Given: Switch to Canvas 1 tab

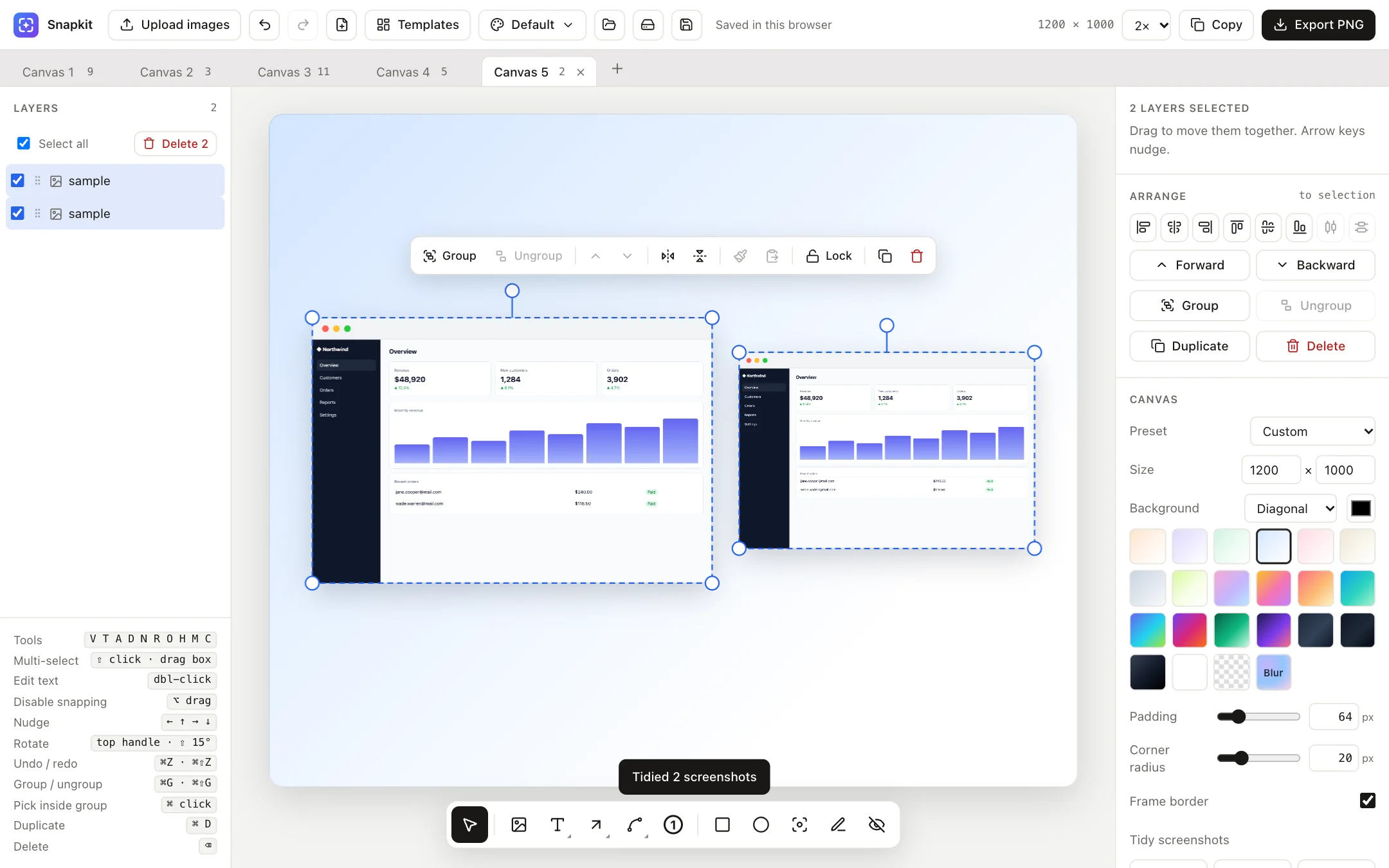Looking at the screenshot, I should pyautogui.click(x=58, y=72).
